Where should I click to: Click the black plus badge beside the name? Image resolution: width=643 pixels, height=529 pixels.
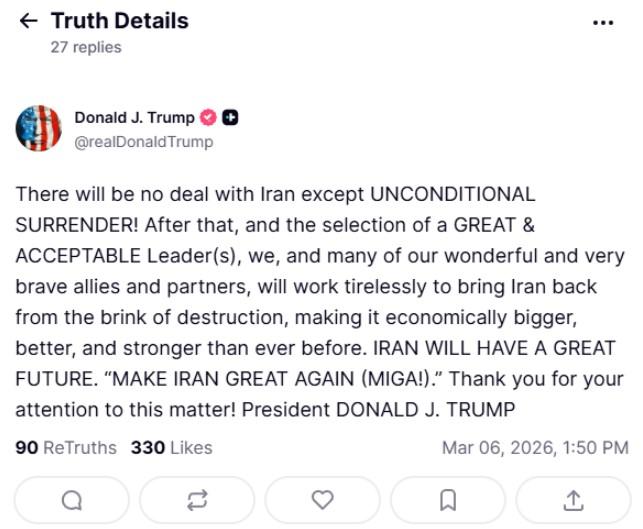230,118
